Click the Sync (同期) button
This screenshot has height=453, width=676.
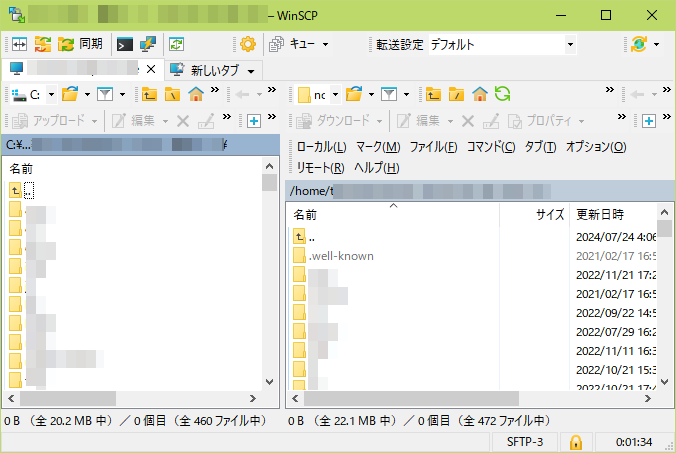[80, 44]
